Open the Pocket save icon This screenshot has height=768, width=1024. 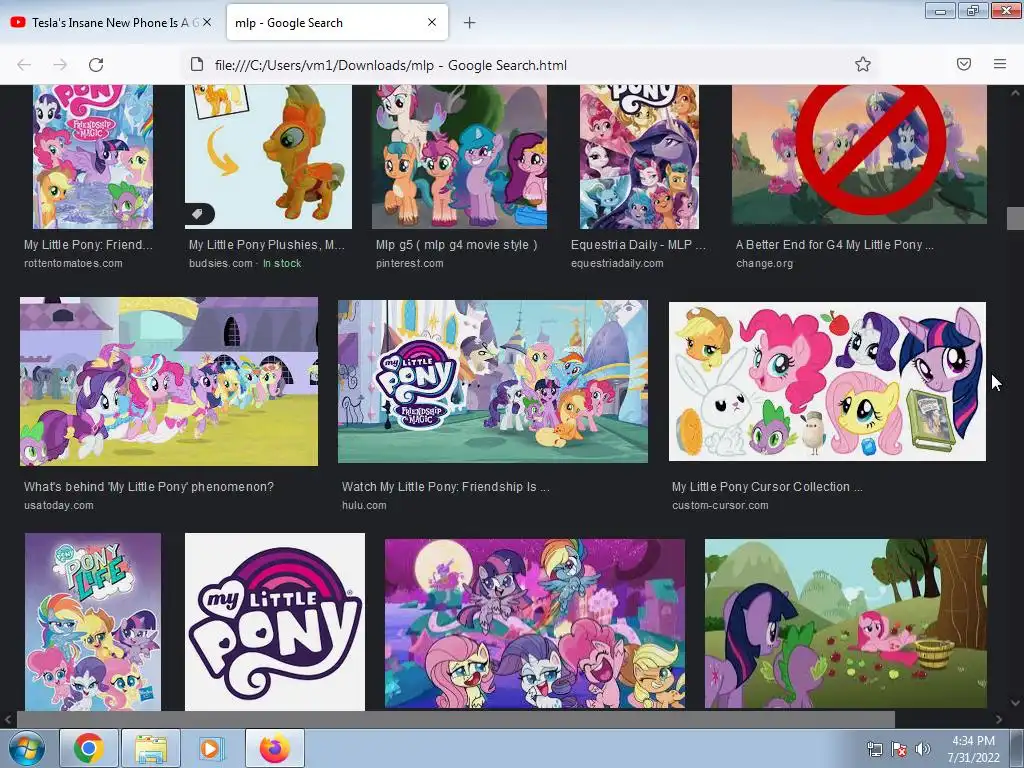[x=964, y=64]
